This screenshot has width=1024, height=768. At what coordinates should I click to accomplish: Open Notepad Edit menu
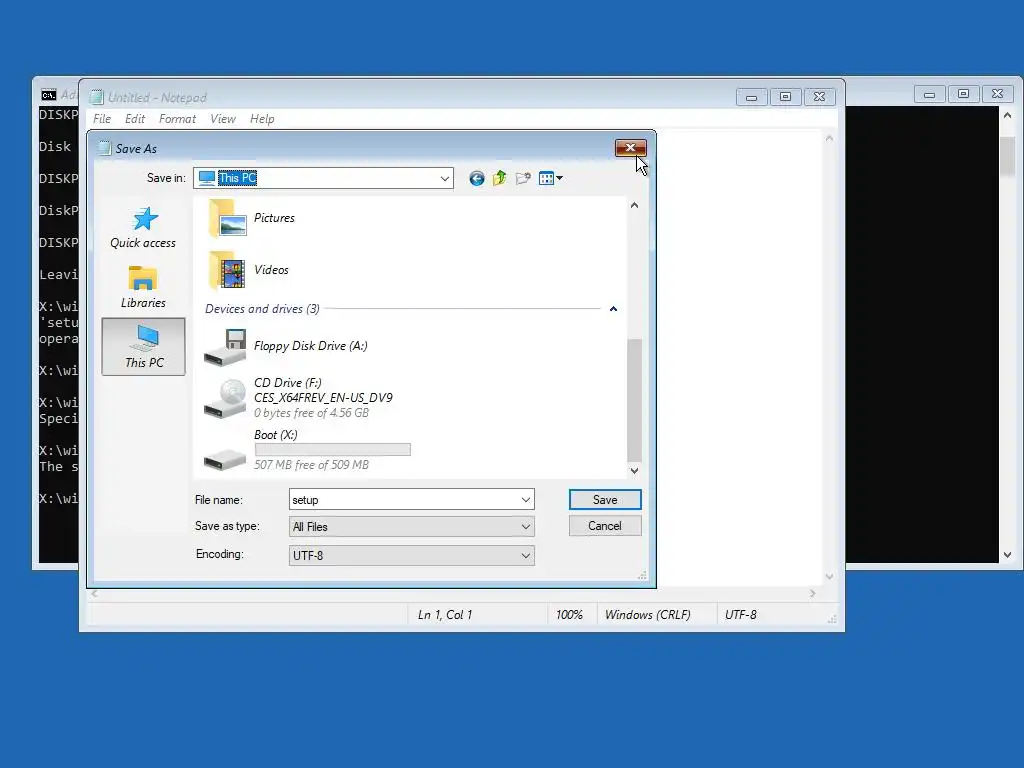(x=135, y=119)
